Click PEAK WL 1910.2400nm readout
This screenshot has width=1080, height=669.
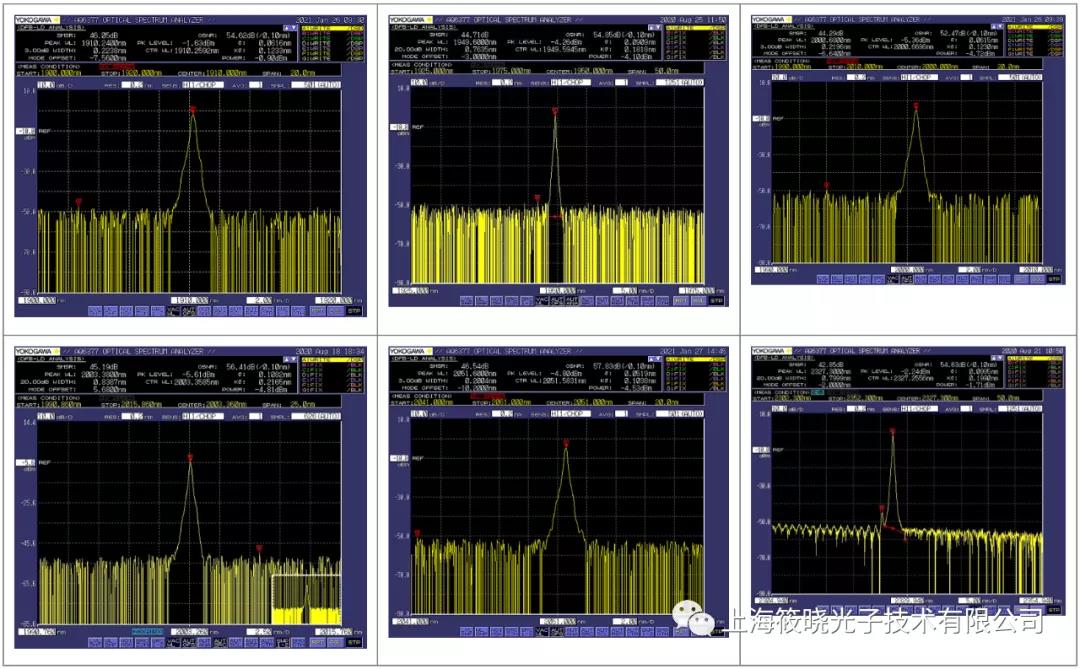[85, 42]
